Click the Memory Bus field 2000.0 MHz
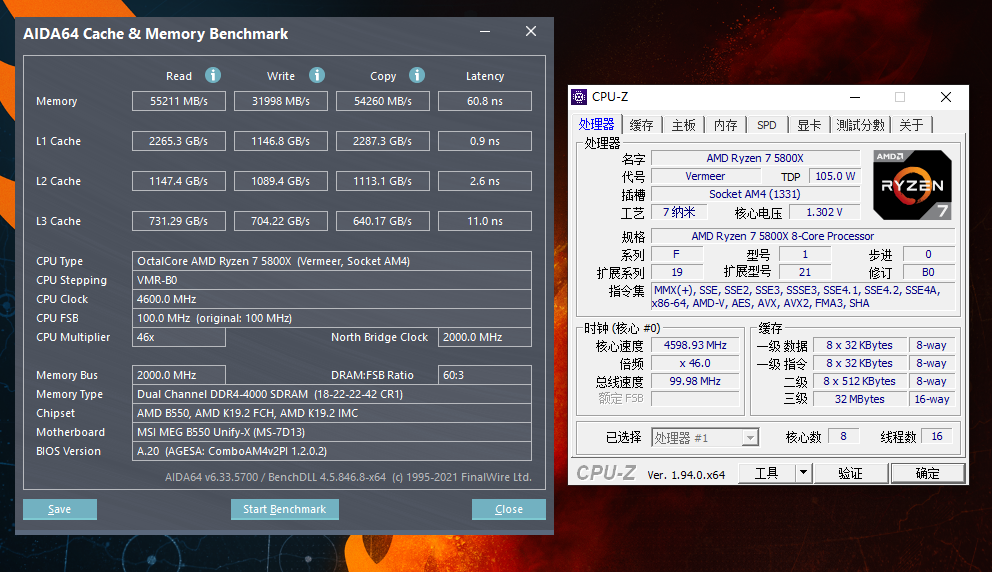Viewport: 992px width, 572px height. click(x=179, y=375)
